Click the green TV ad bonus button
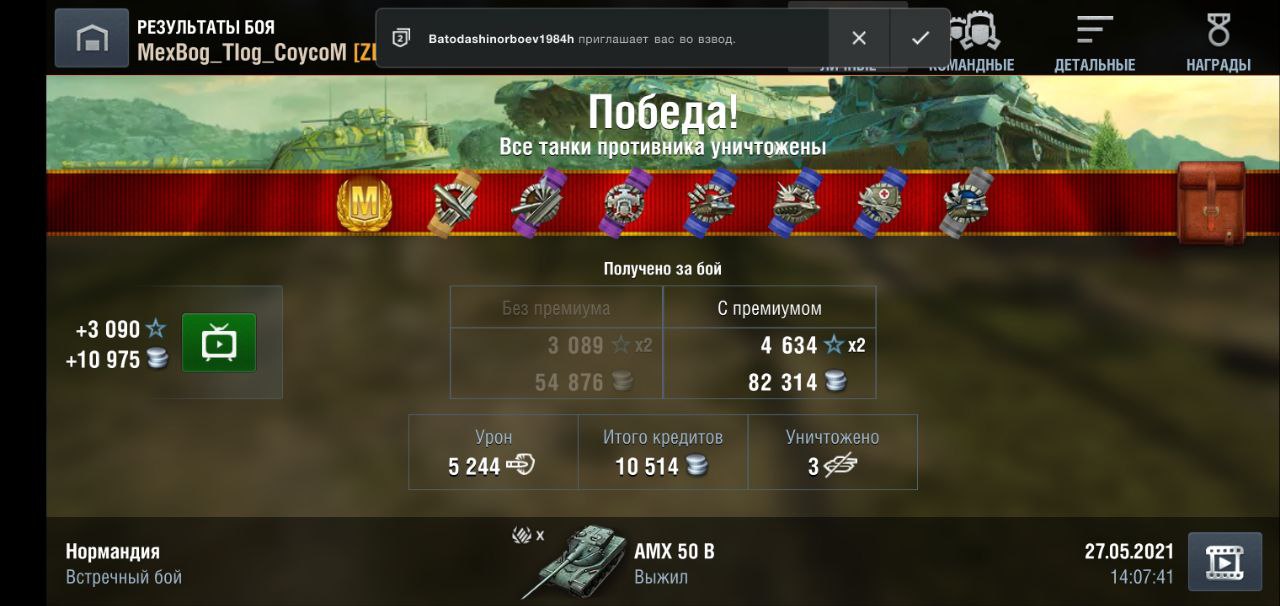 219,343
